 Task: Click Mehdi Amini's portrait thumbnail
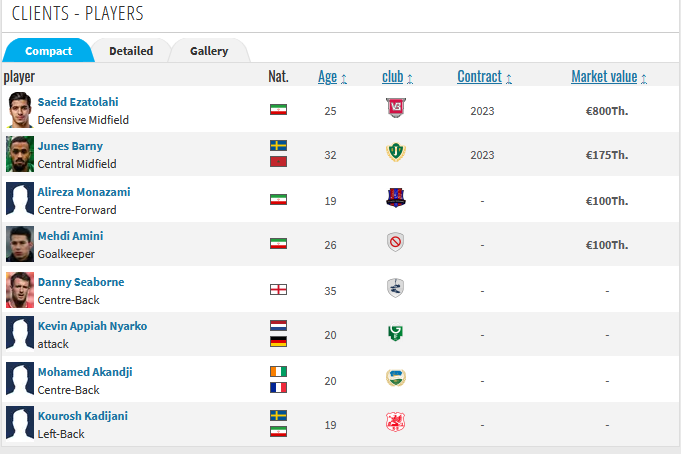(x=19, y=244)
